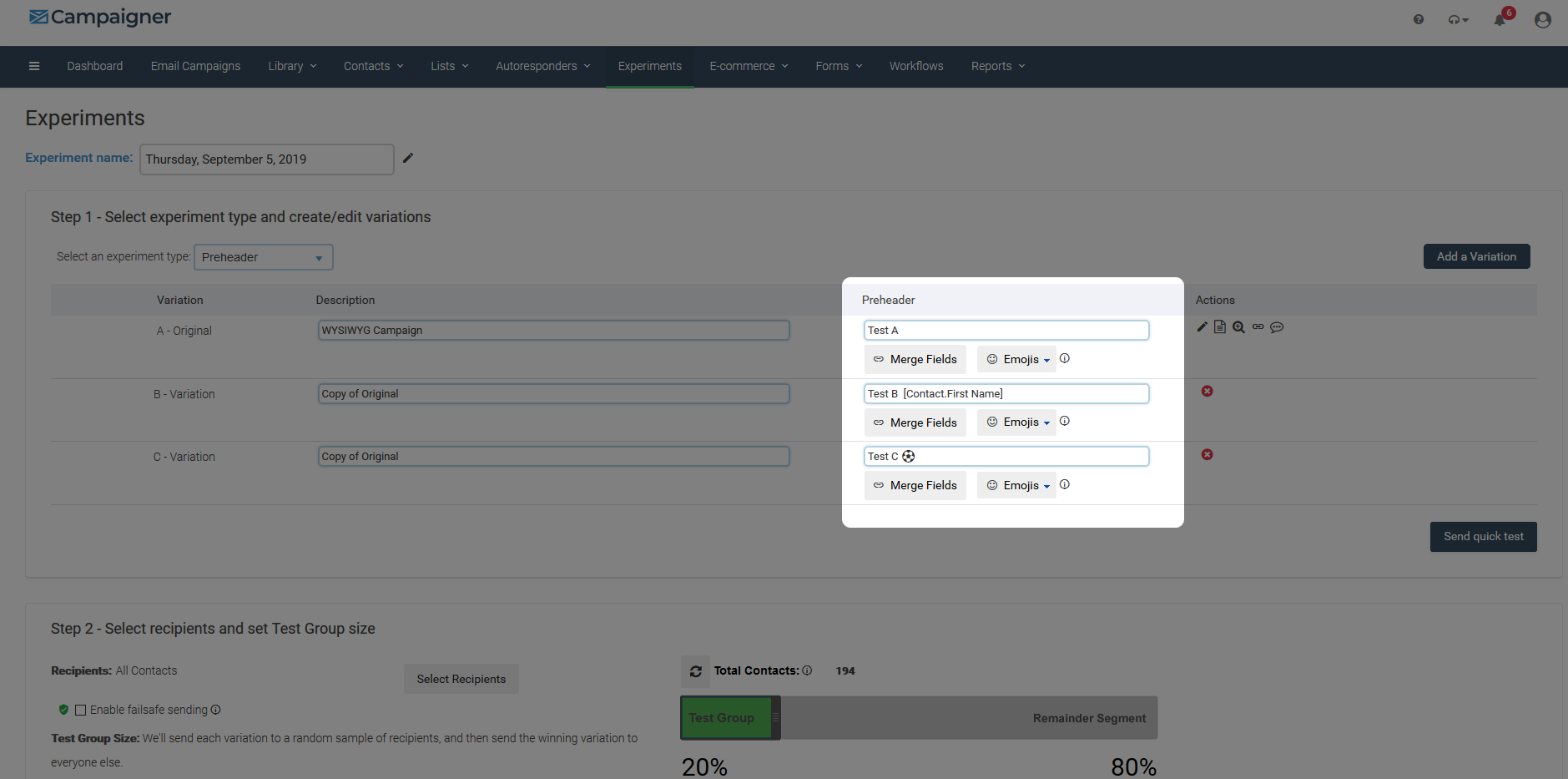Click C - Variation description field
Image resolution: width=1568 pixels, height=779 pixels.
[553, 457]
